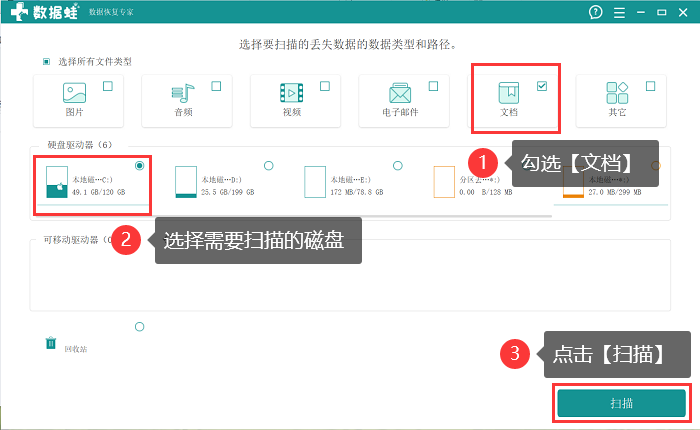This screenshot has height=430, width=700.
Task: Select the E: drive radio button
Action: click(x=398, y=166)
